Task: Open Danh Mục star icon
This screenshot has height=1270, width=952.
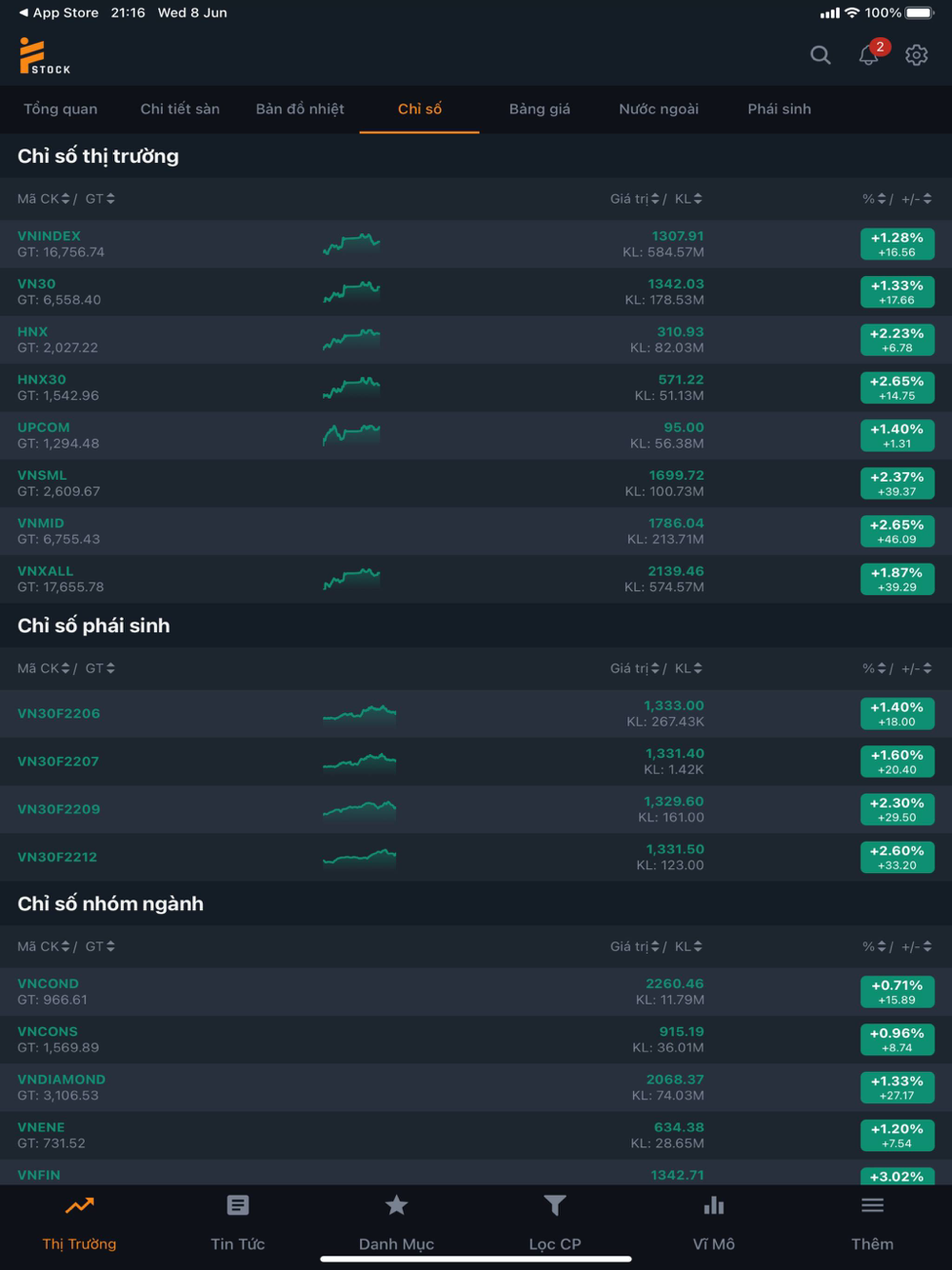Action: tap(396, 1206)
